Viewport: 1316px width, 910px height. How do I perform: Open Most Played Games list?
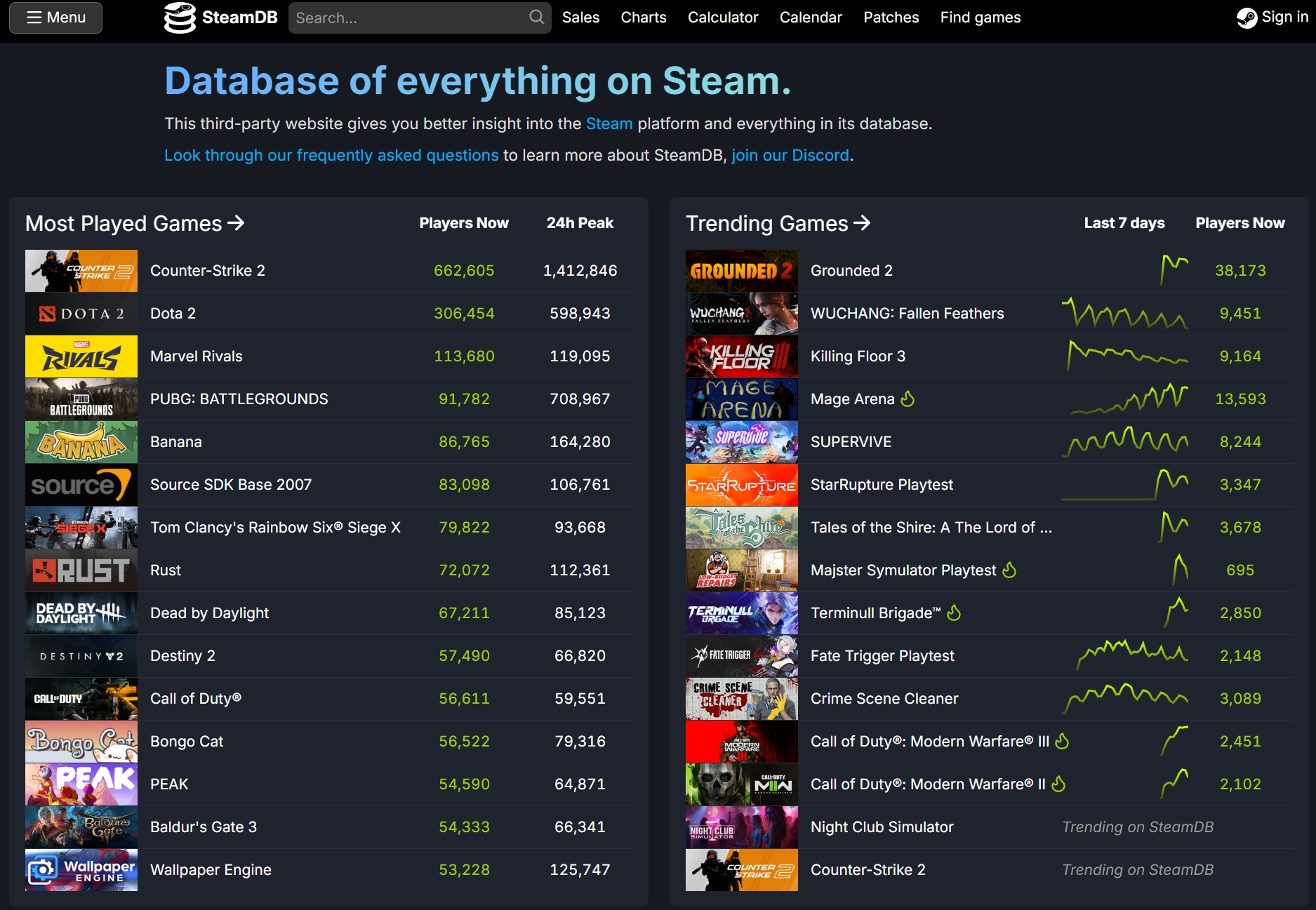tap(135, 223)
